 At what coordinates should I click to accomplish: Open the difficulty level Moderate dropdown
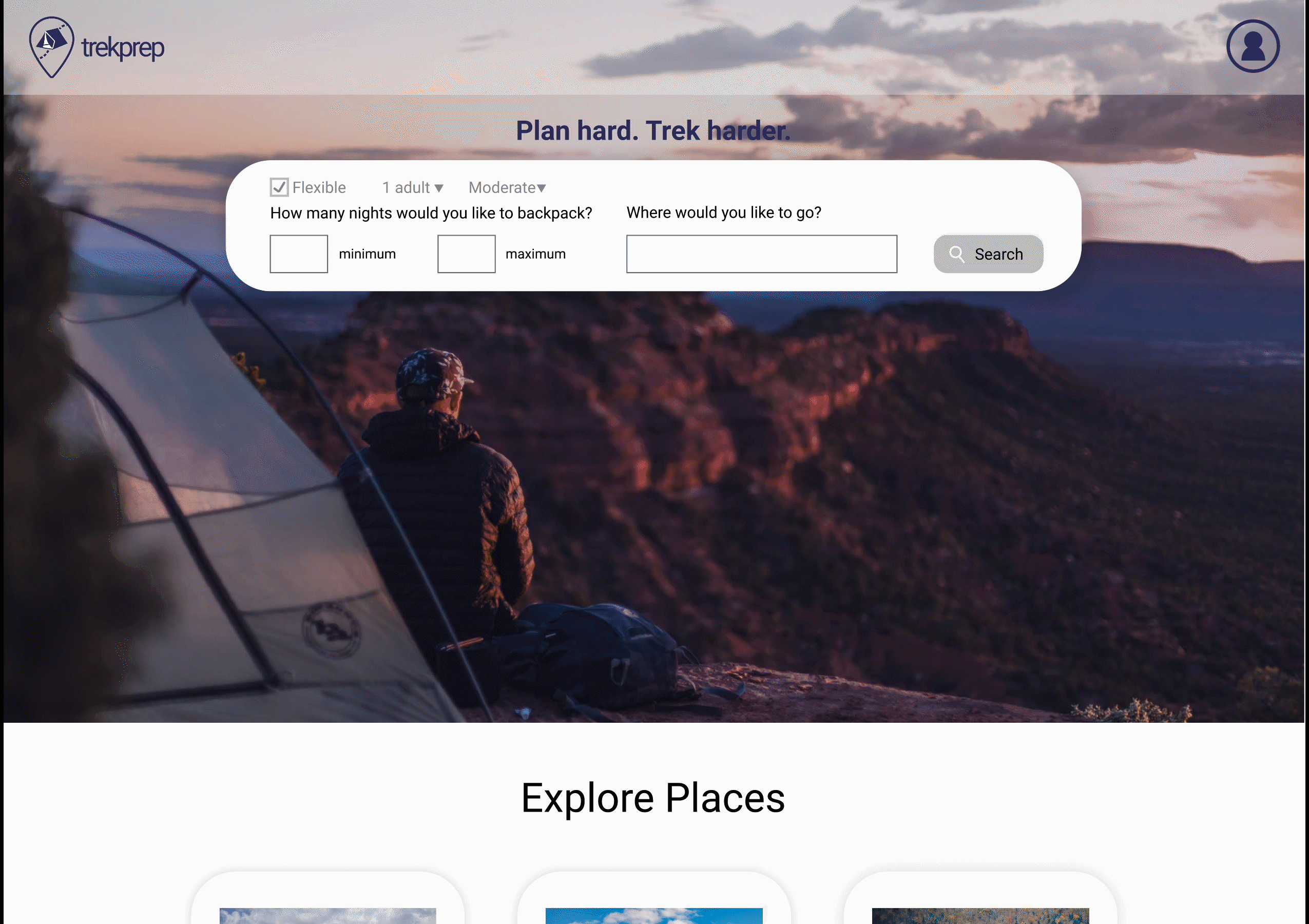pos(508,188)
